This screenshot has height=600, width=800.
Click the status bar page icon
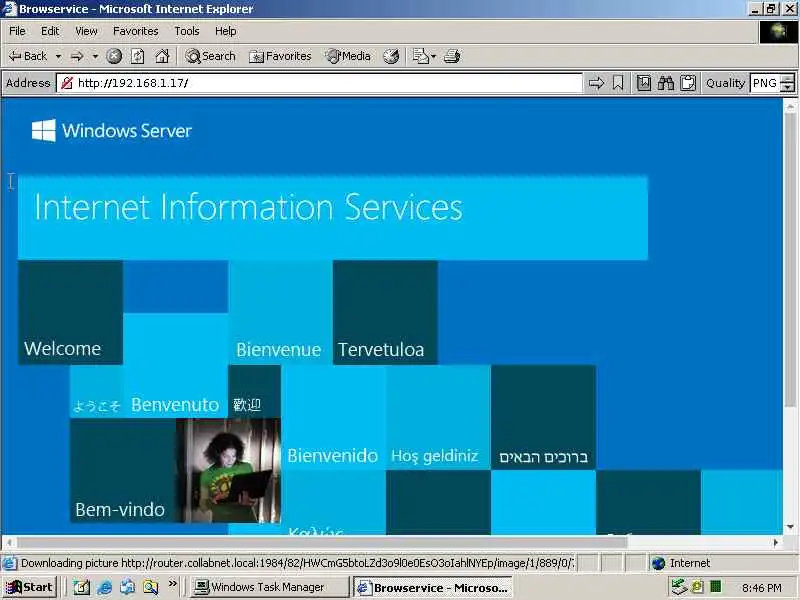click(x=9, y=563)
